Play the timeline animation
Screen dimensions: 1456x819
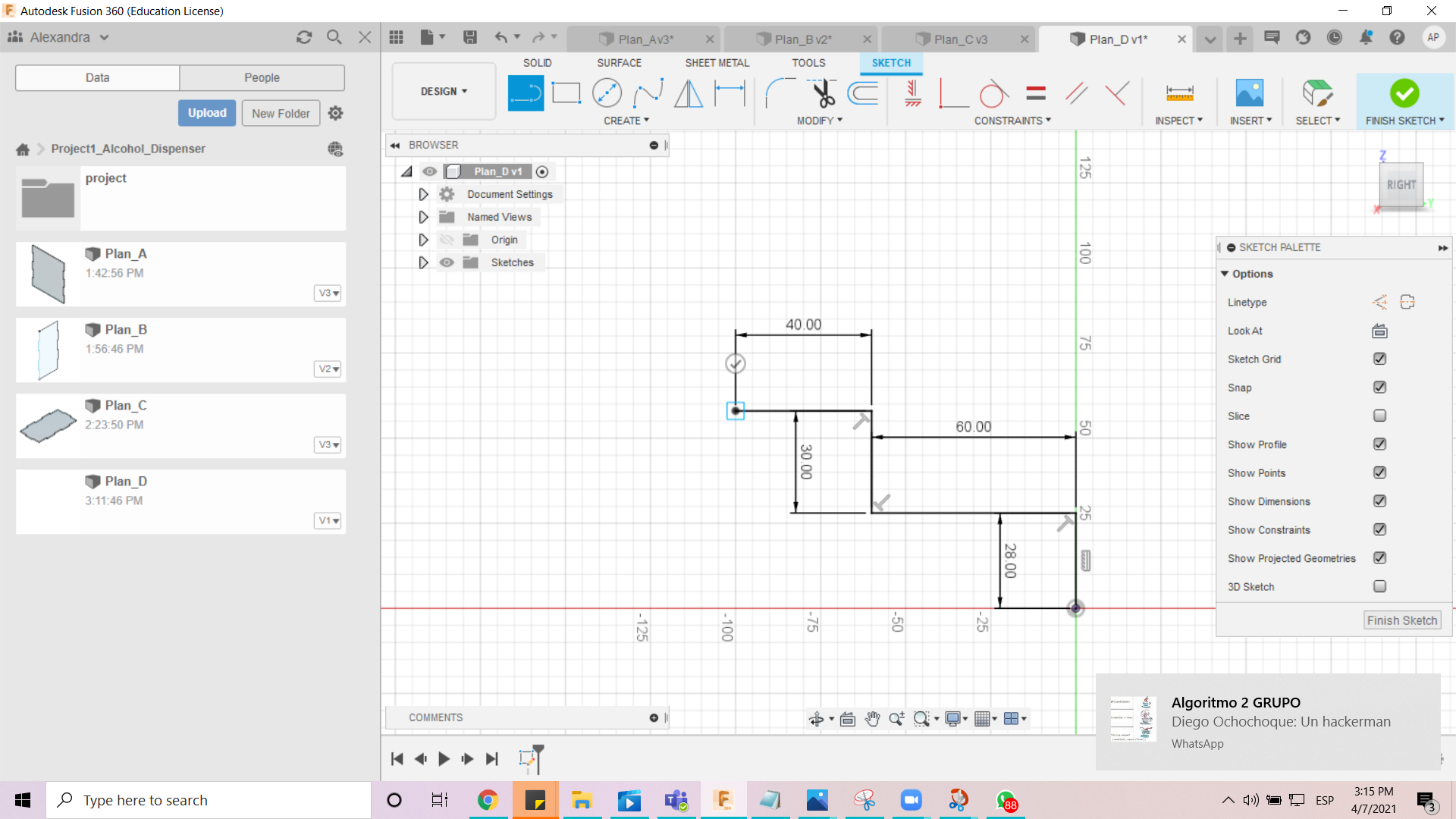444,758
